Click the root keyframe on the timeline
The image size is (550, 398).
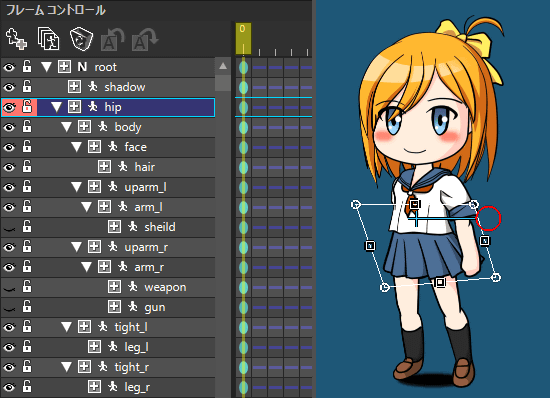click(x=243, y=67)
